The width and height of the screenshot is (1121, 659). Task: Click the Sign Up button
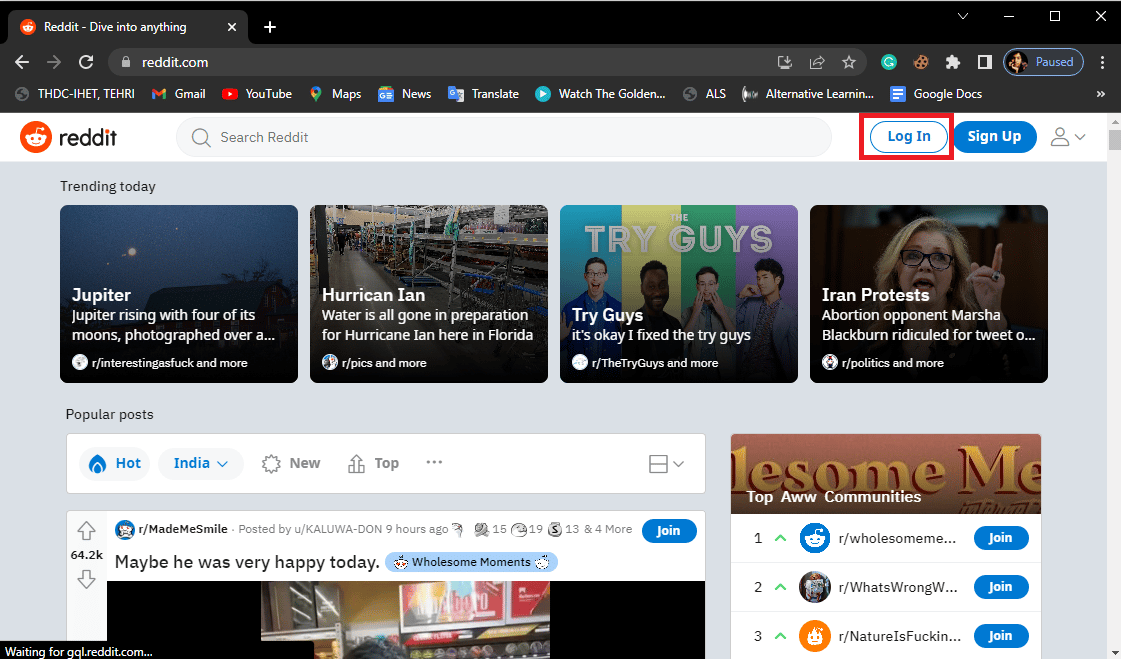coord(994,137)
